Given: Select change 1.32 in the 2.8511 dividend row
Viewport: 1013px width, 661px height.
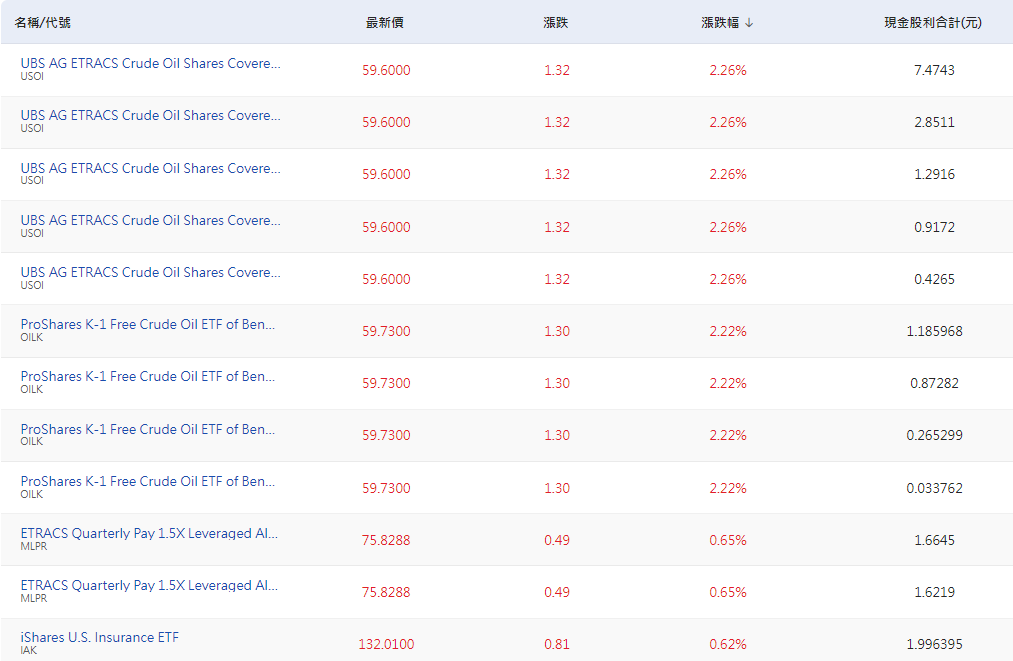Looking at the screenshot, I should point(557,122).
